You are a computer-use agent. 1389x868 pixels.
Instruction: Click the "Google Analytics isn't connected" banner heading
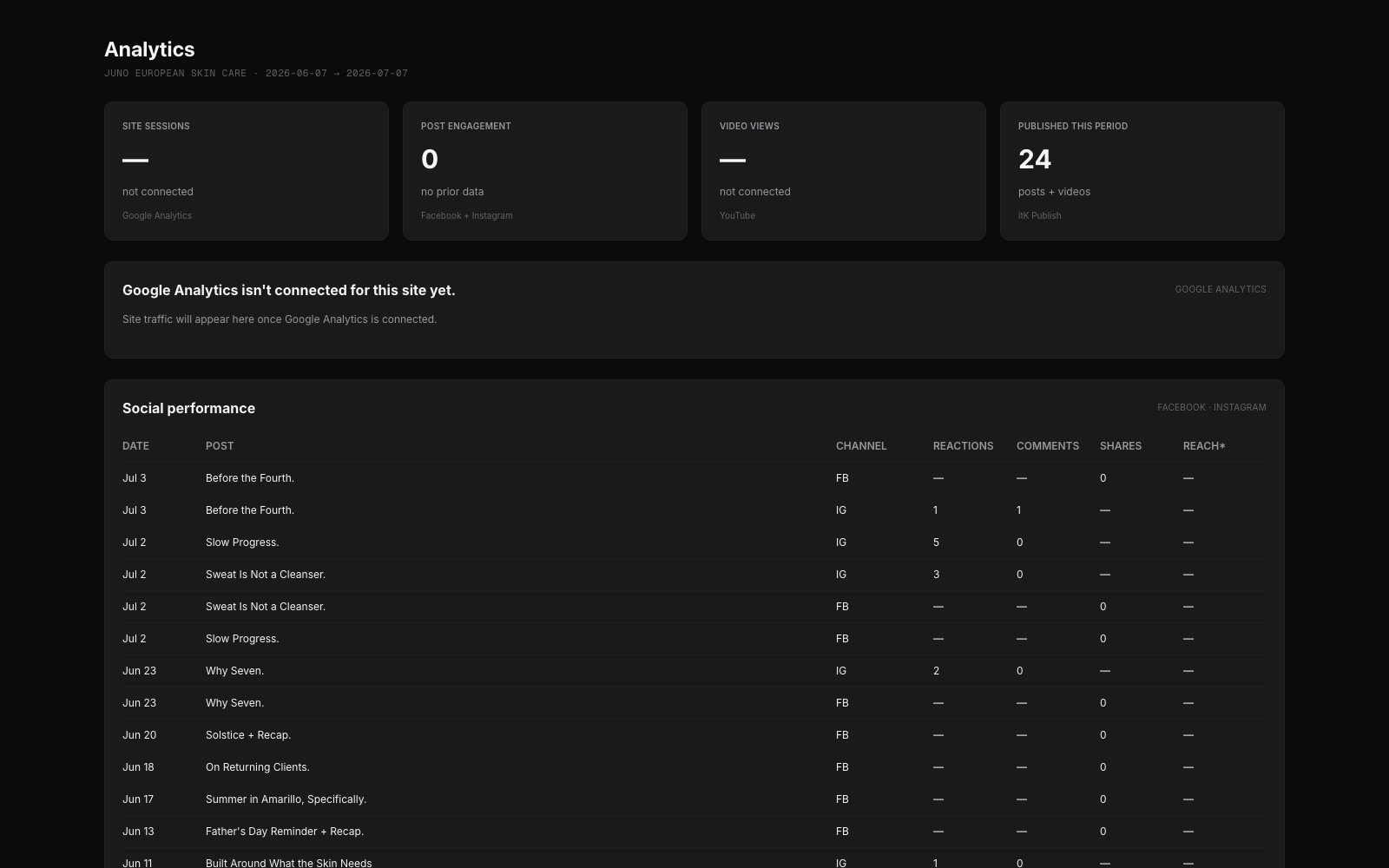click(x=289, y=290)
